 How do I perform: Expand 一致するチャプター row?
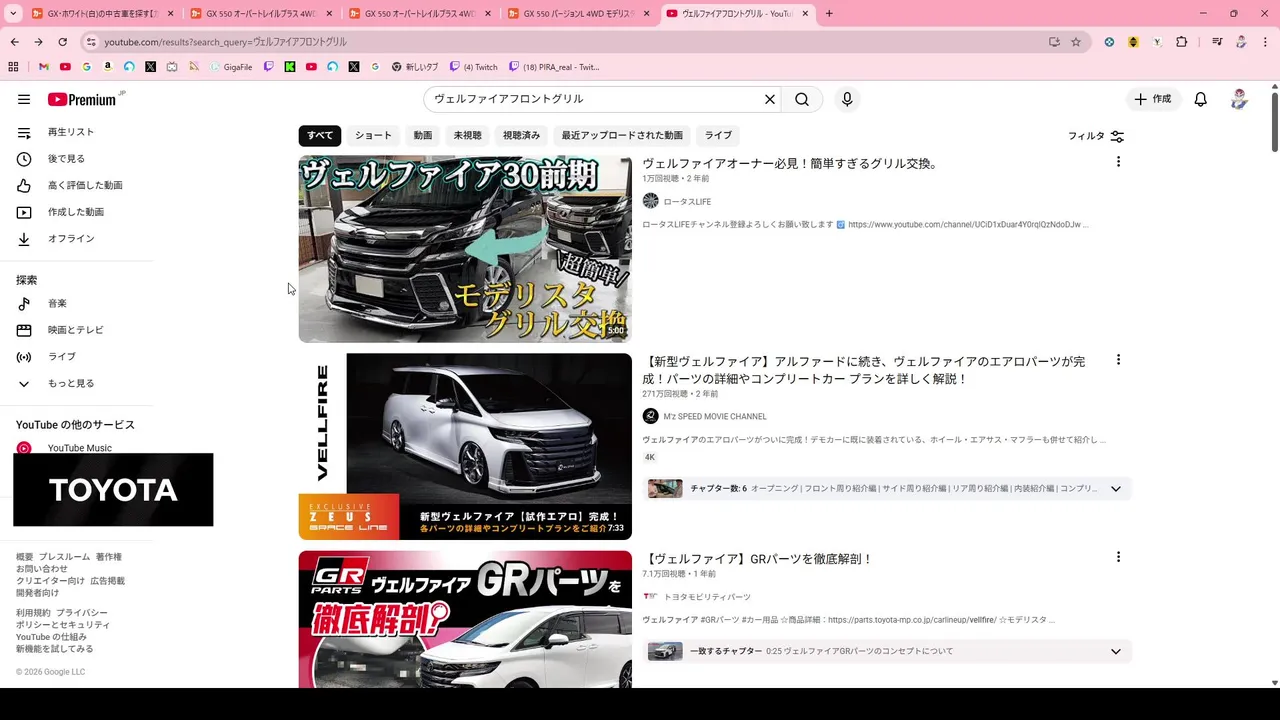pos(886,651)
